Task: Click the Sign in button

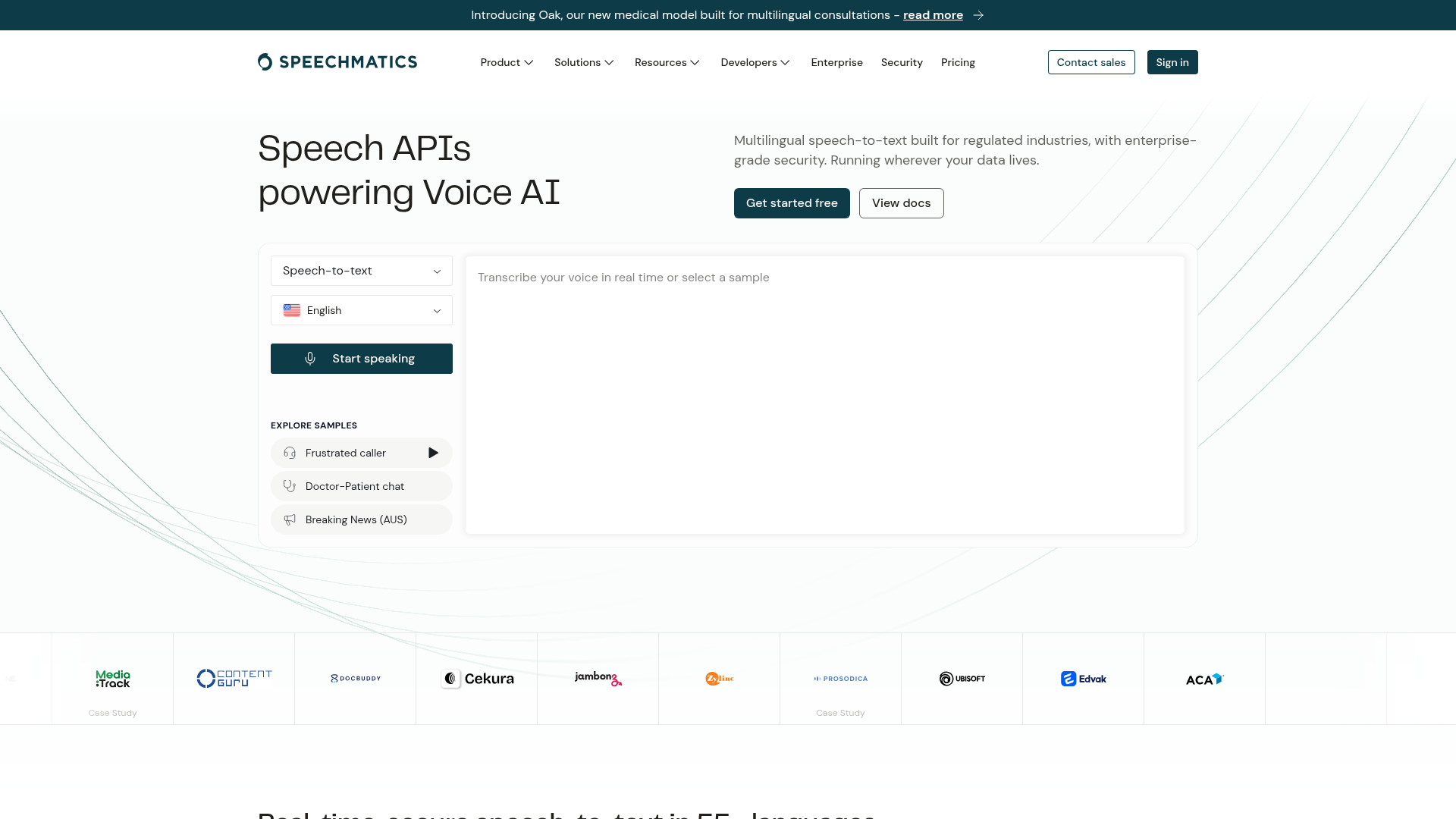Action: pos(1172,62)
